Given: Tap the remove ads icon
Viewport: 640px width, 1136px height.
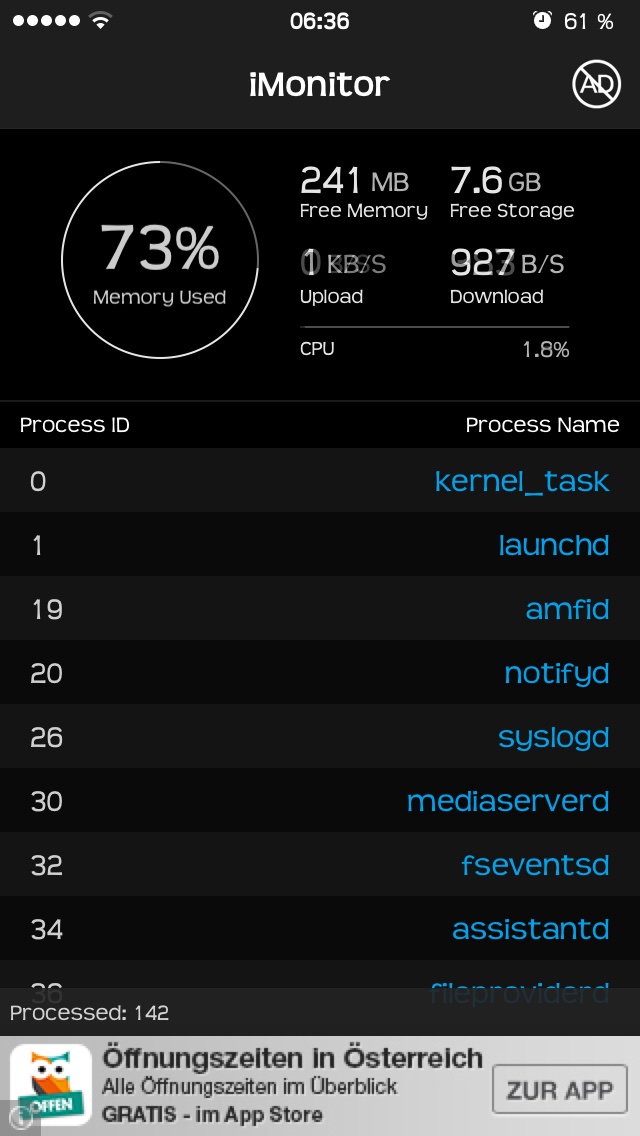Looking at the screenshot, I should coord(596,84).
